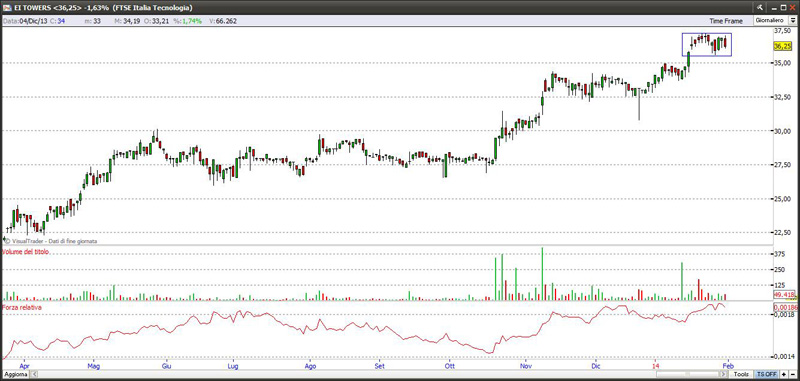Click the EI TOWERS title text

(32, 8)
